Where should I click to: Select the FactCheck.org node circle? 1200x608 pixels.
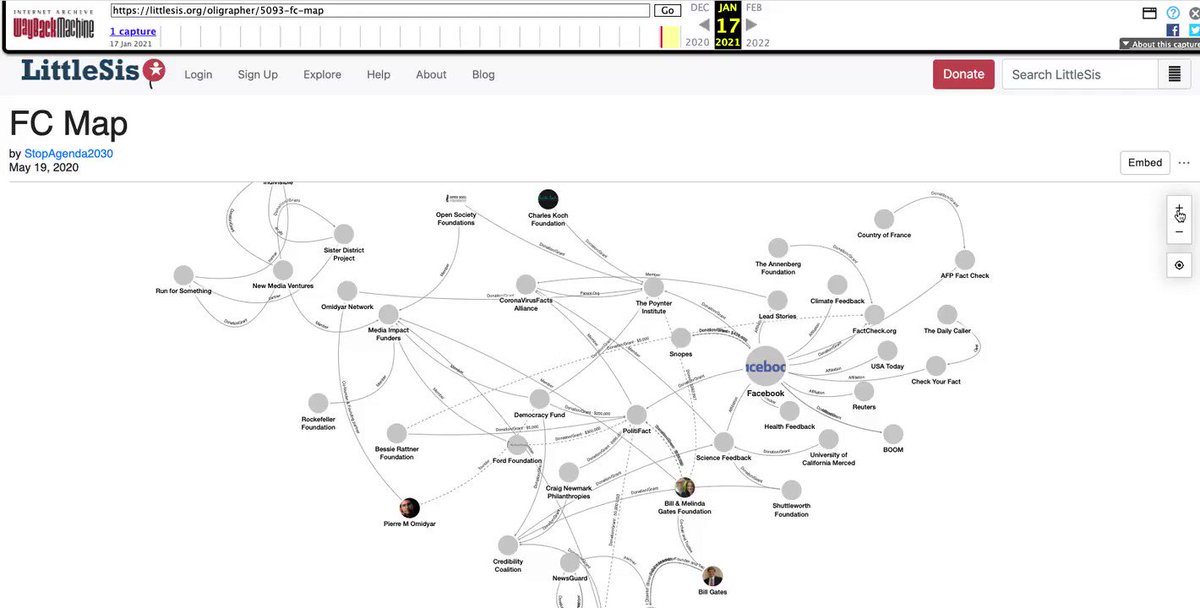point(874,315)
